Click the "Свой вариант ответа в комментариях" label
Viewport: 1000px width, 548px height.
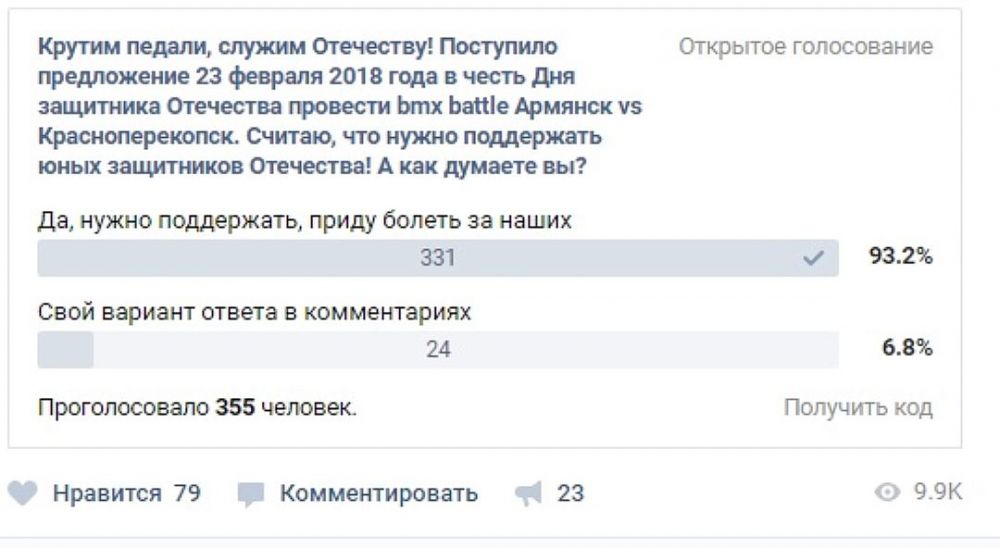pos(254,312)
